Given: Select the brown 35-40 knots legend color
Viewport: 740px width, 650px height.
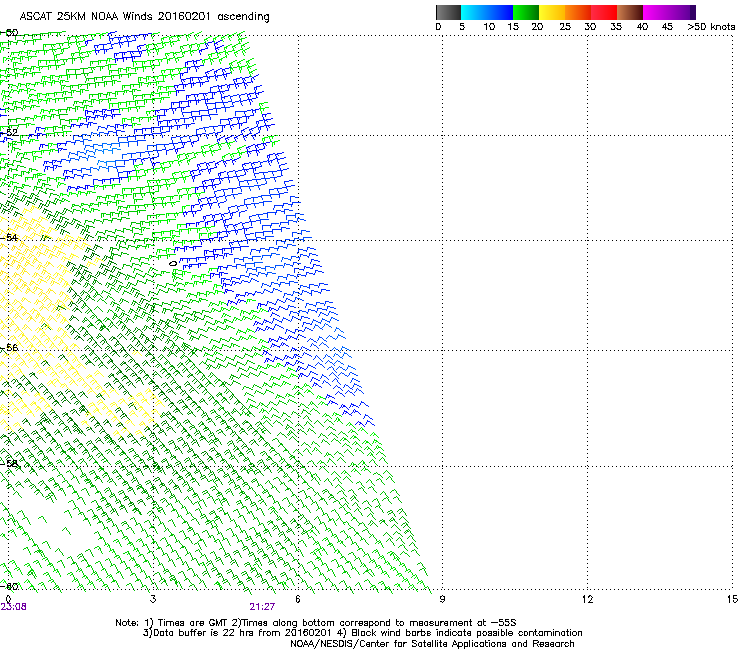Looking at the screenshot, I should tap(630, 12).
